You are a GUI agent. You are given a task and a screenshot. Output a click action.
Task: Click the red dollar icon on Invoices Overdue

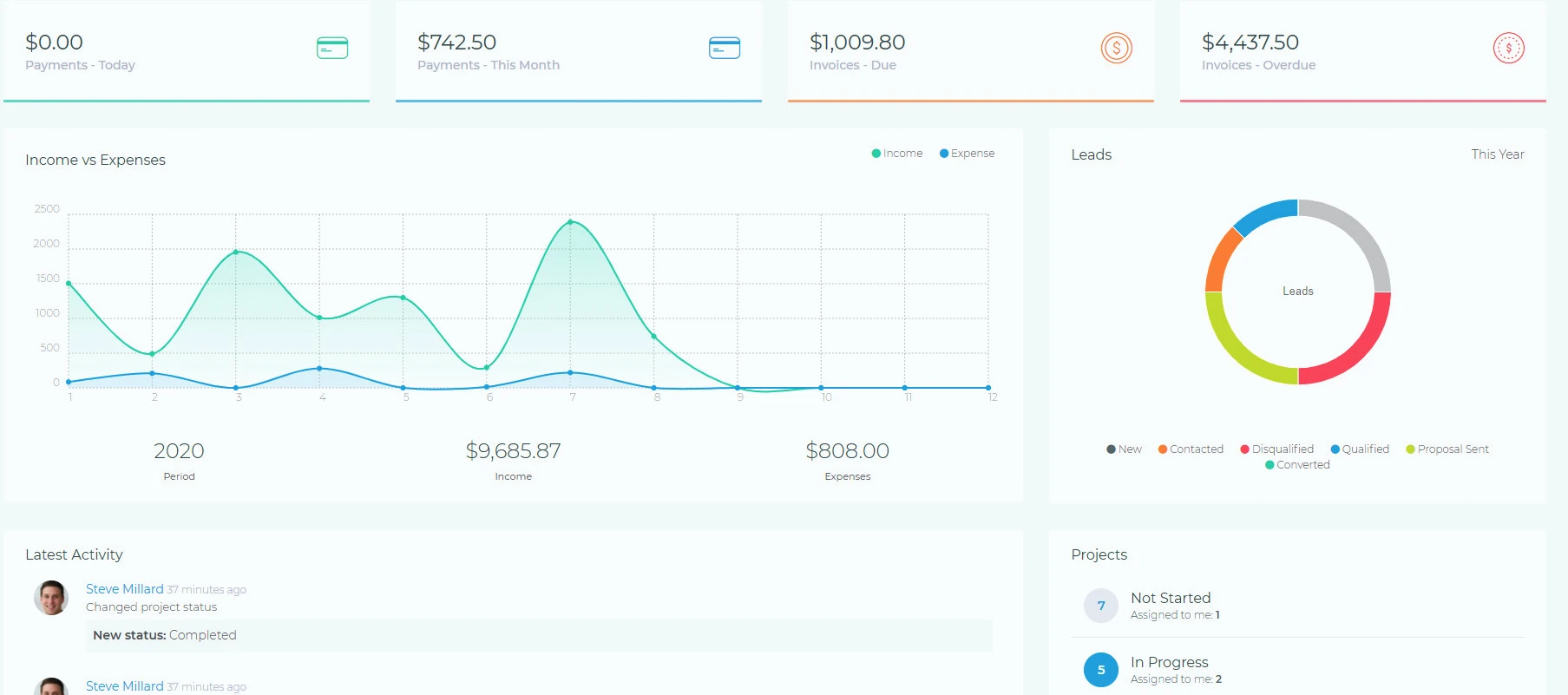(1508, 48)
